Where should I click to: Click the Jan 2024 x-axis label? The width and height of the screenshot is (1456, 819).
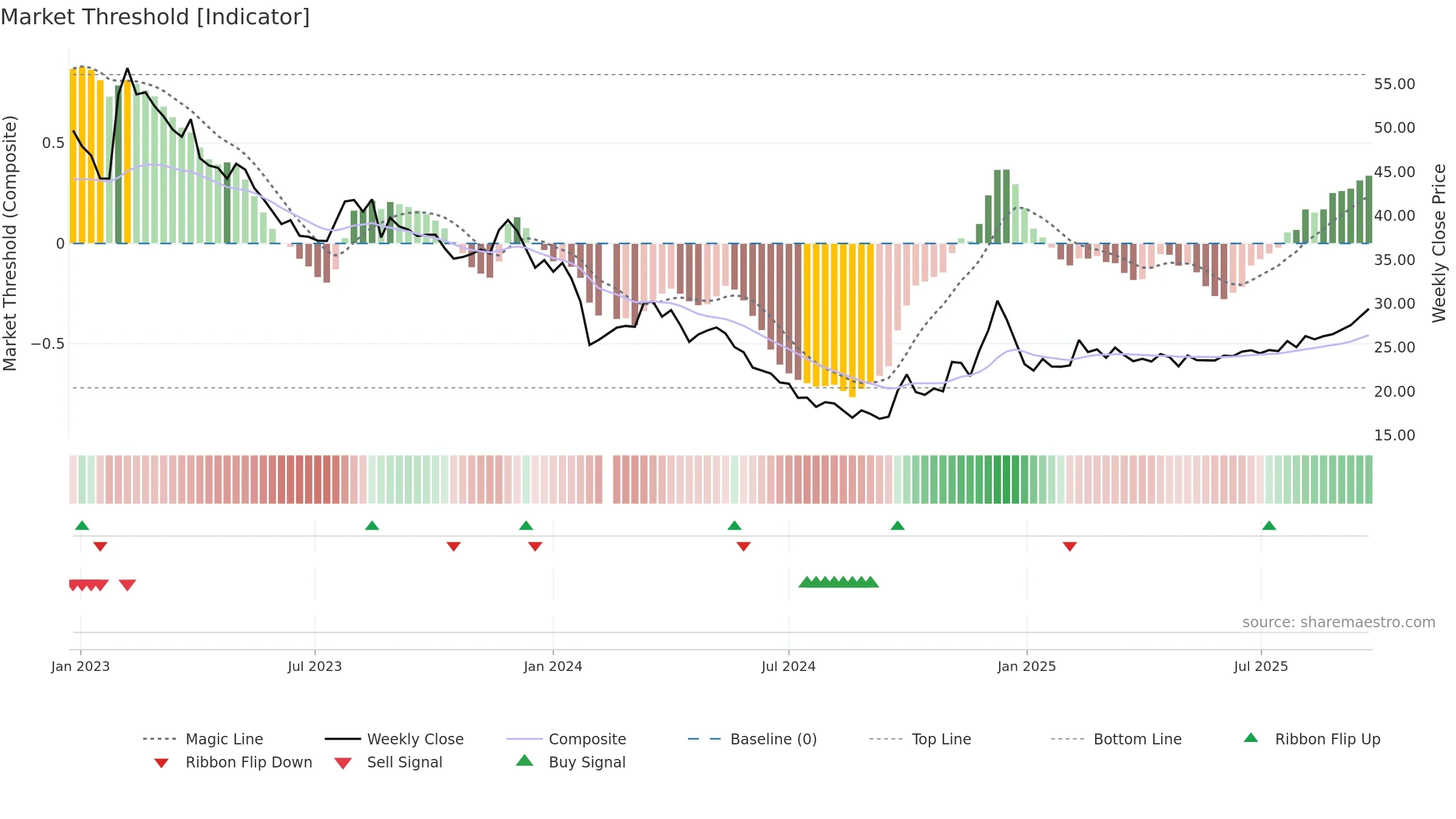tap(553, 666)
